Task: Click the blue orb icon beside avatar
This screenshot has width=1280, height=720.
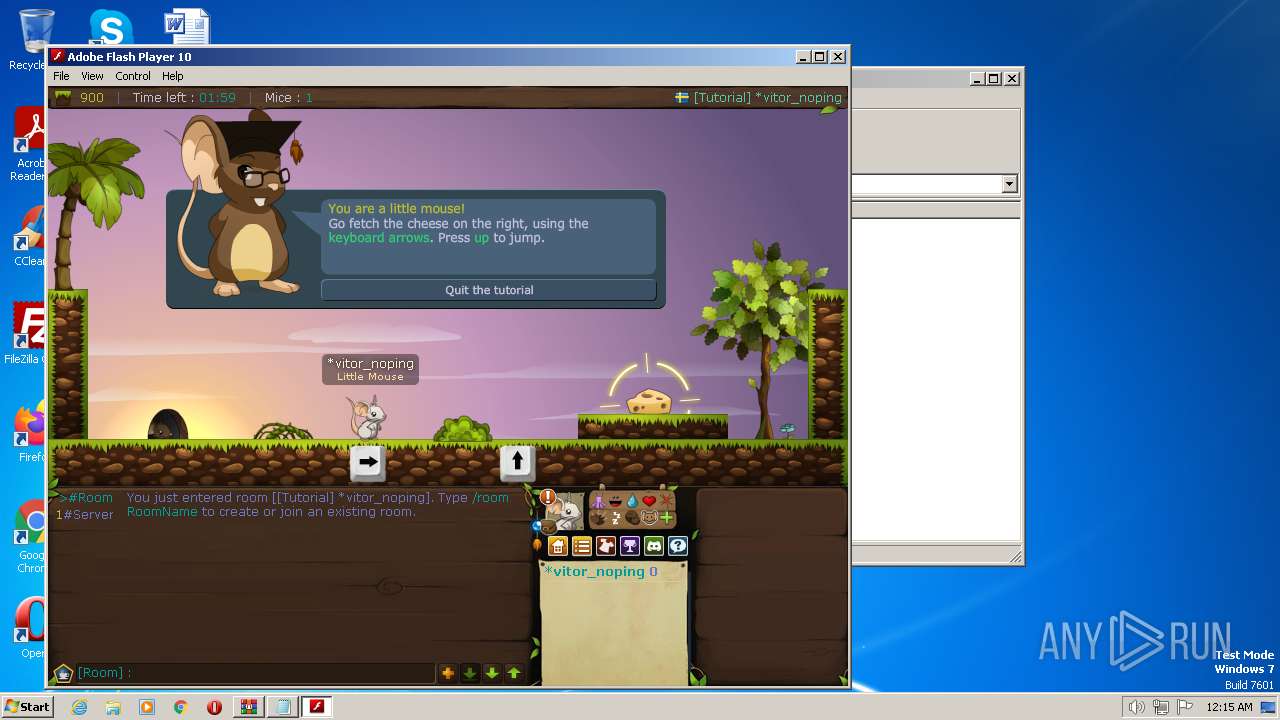Action: [x=536, y=526]
